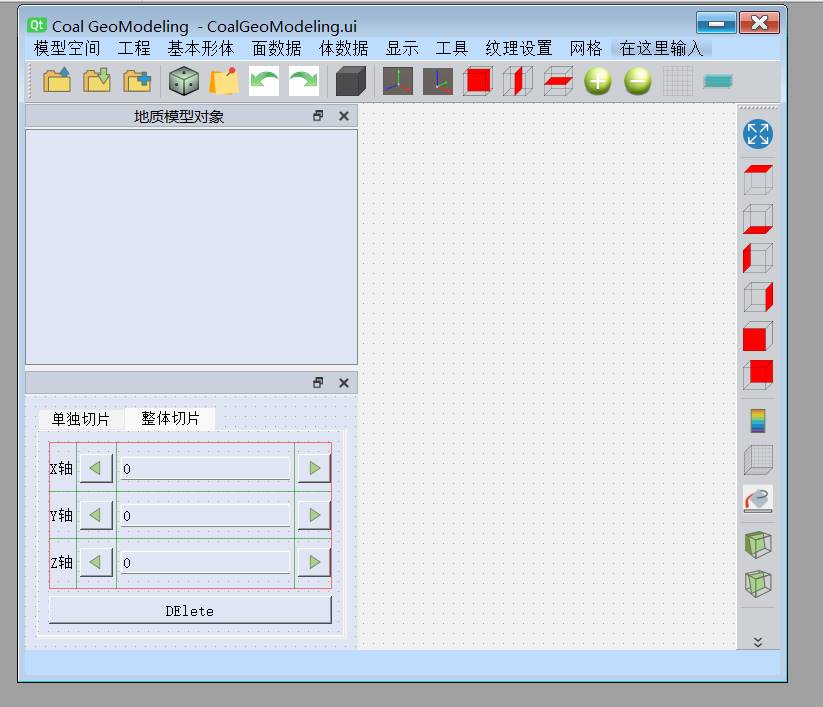
Task: Select the bottom face view cube icon
Action: (x=757, y=219)
